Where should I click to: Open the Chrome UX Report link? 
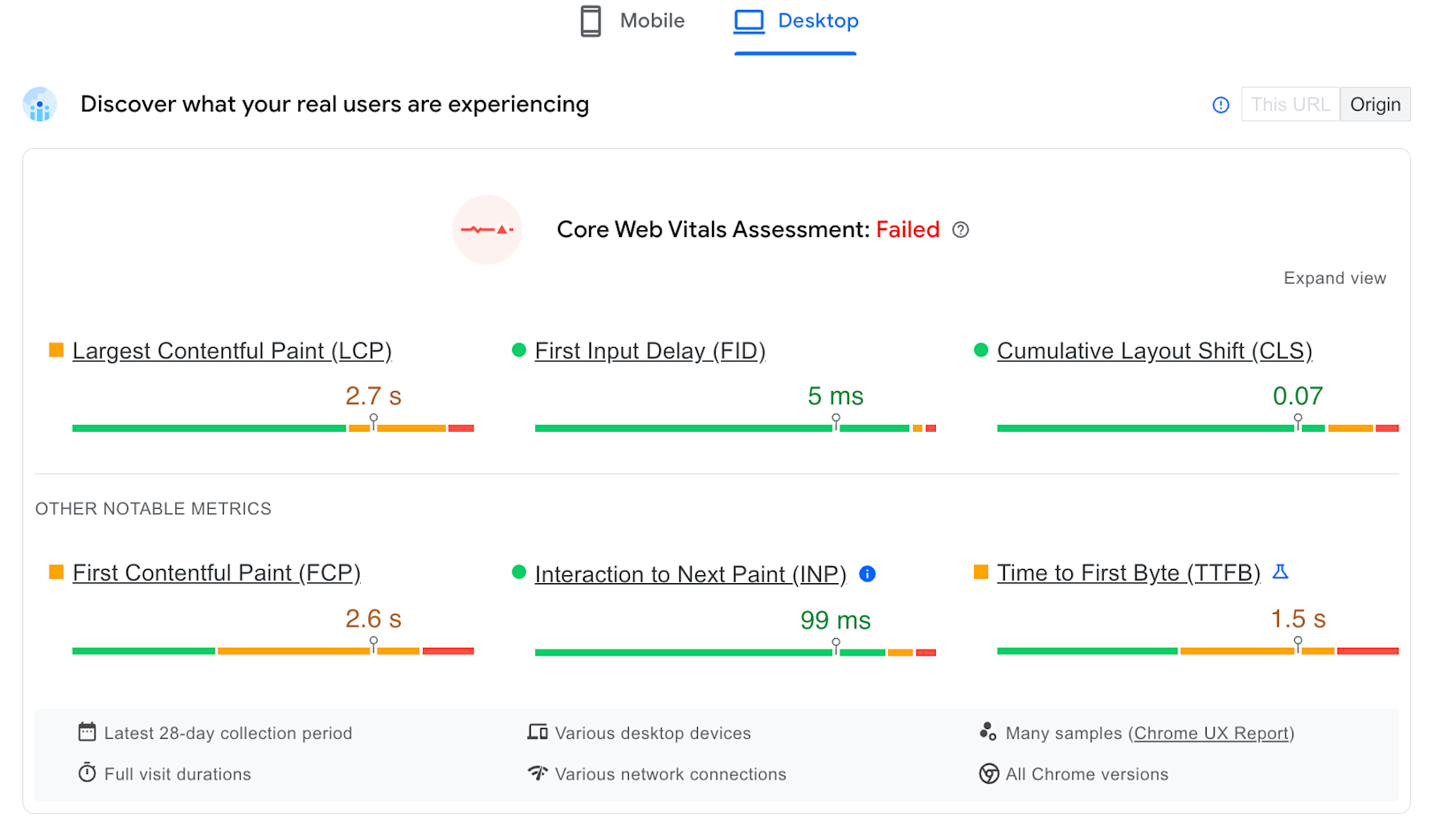pyautogui.click(x=1210, y=733)
